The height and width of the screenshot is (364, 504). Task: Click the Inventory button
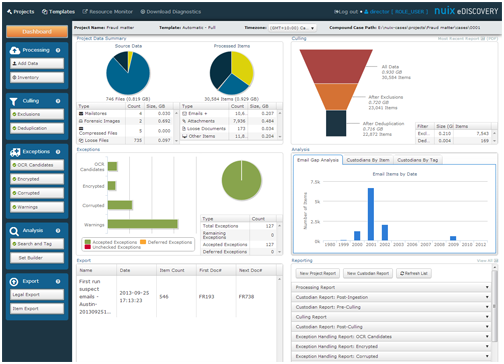click(x=37, y=77)
